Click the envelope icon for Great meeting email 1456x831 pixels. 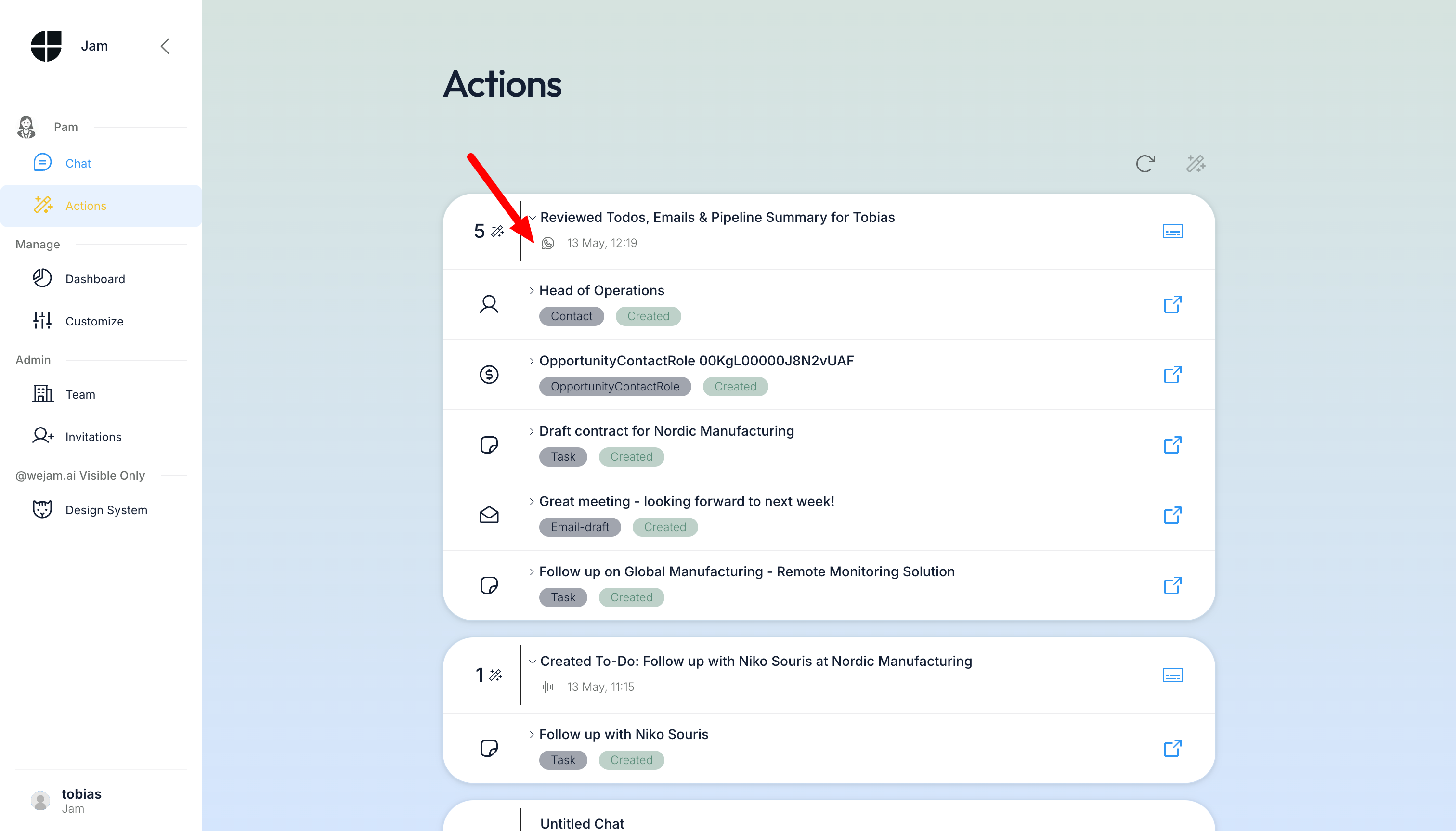[x=489, y=515]
